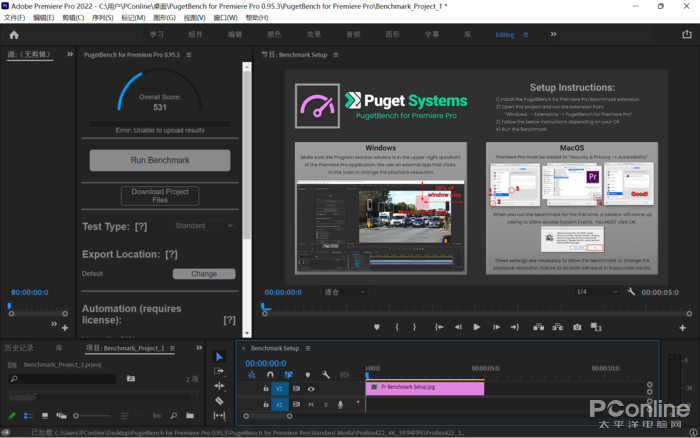The image size is (700, 438).
Task: Open Benchmark Setup timeline panel menu
Action: tap(308, 348)
